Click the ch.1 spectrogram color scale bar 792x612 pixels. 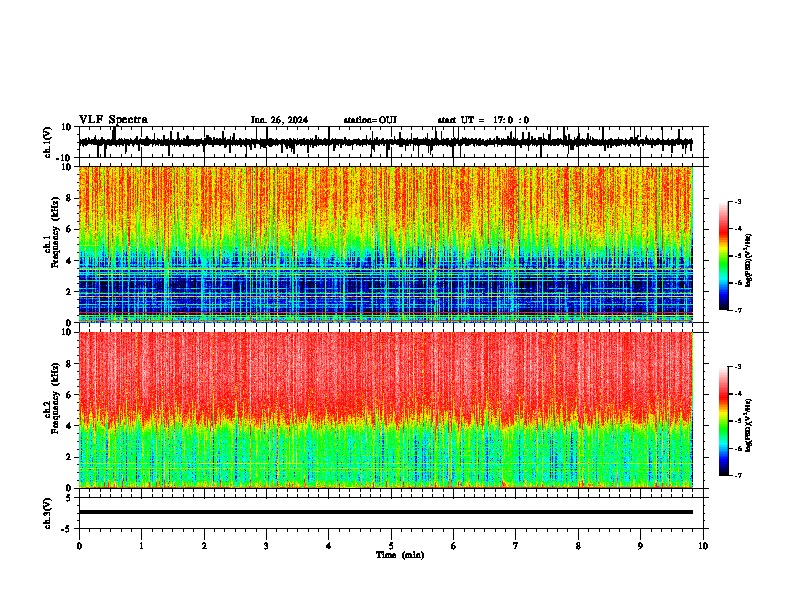pyautogui.click(x=723, y=255)
